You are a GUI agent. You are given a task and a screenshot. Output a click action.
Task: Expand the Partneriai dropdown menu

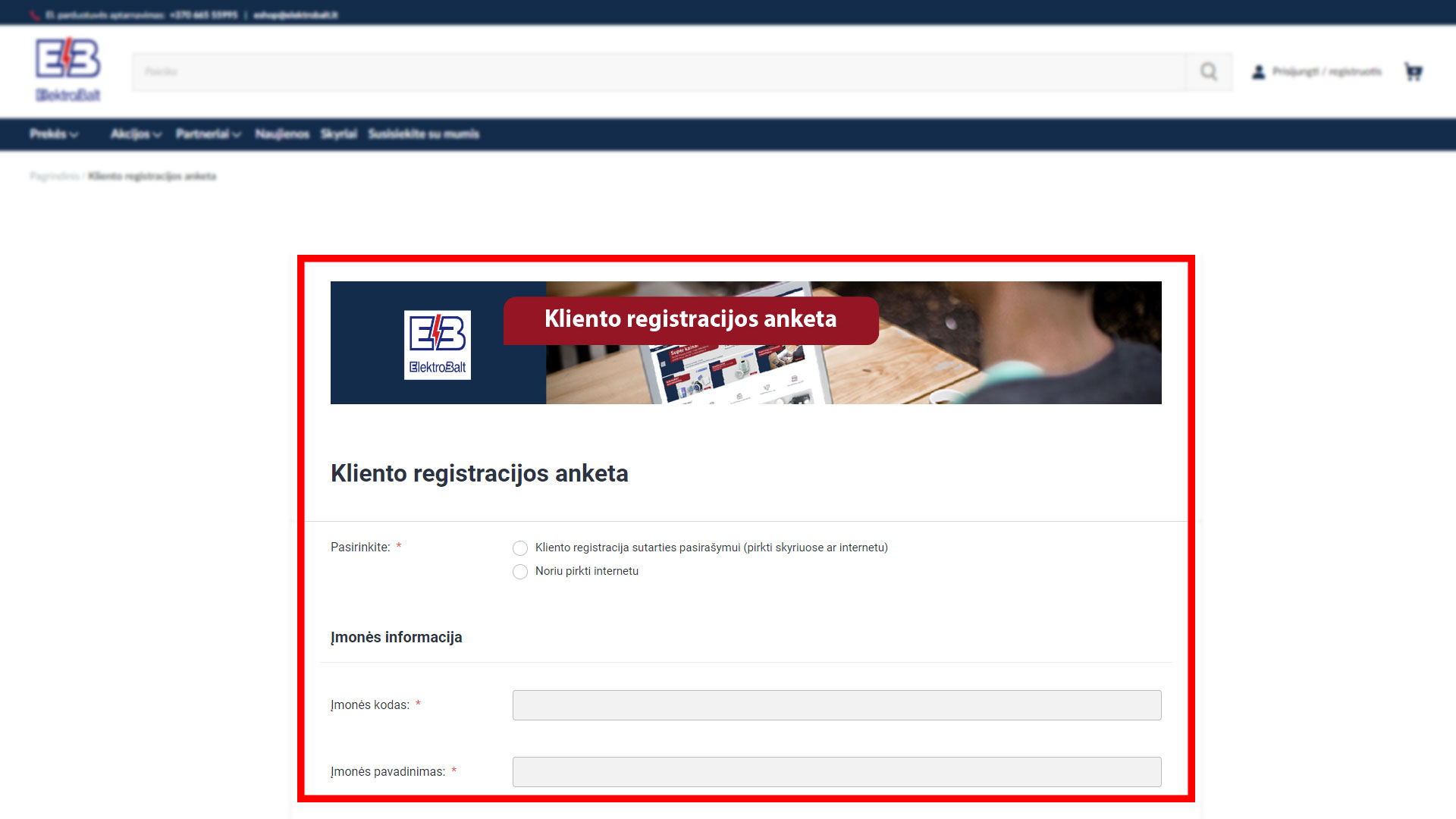coord(208,134)
